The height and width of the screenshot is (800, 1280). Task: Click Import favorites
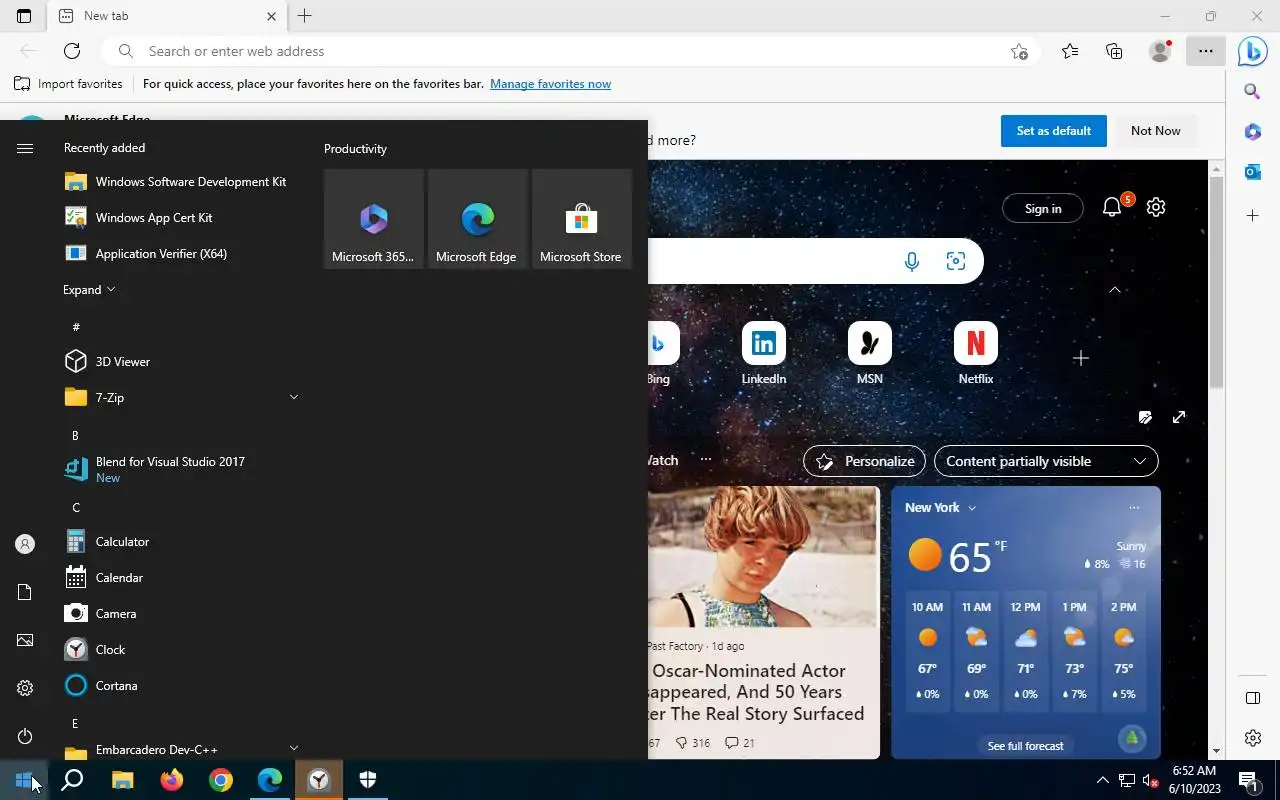coord(68,84)
